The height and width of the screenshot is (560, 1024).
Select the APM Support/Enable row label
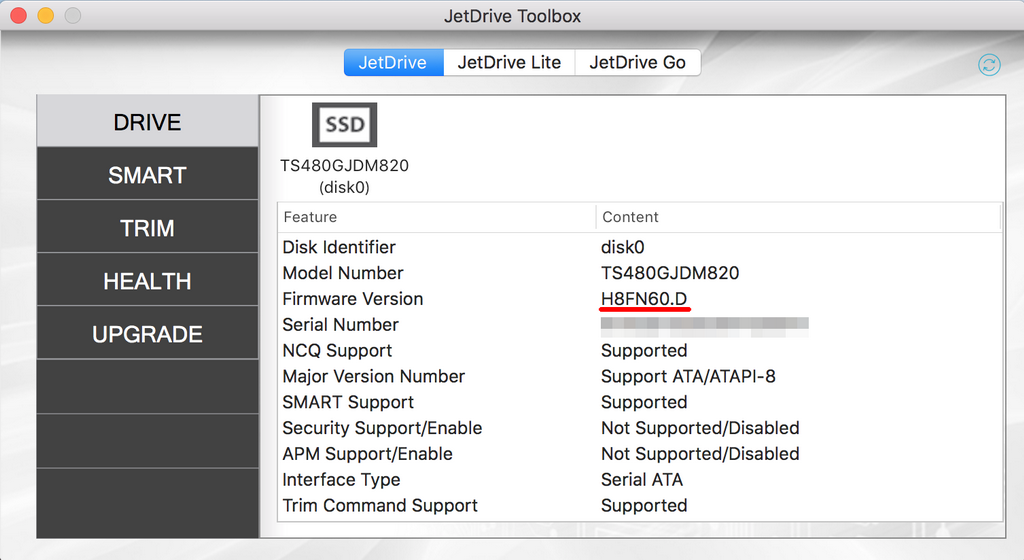point(367,454)
